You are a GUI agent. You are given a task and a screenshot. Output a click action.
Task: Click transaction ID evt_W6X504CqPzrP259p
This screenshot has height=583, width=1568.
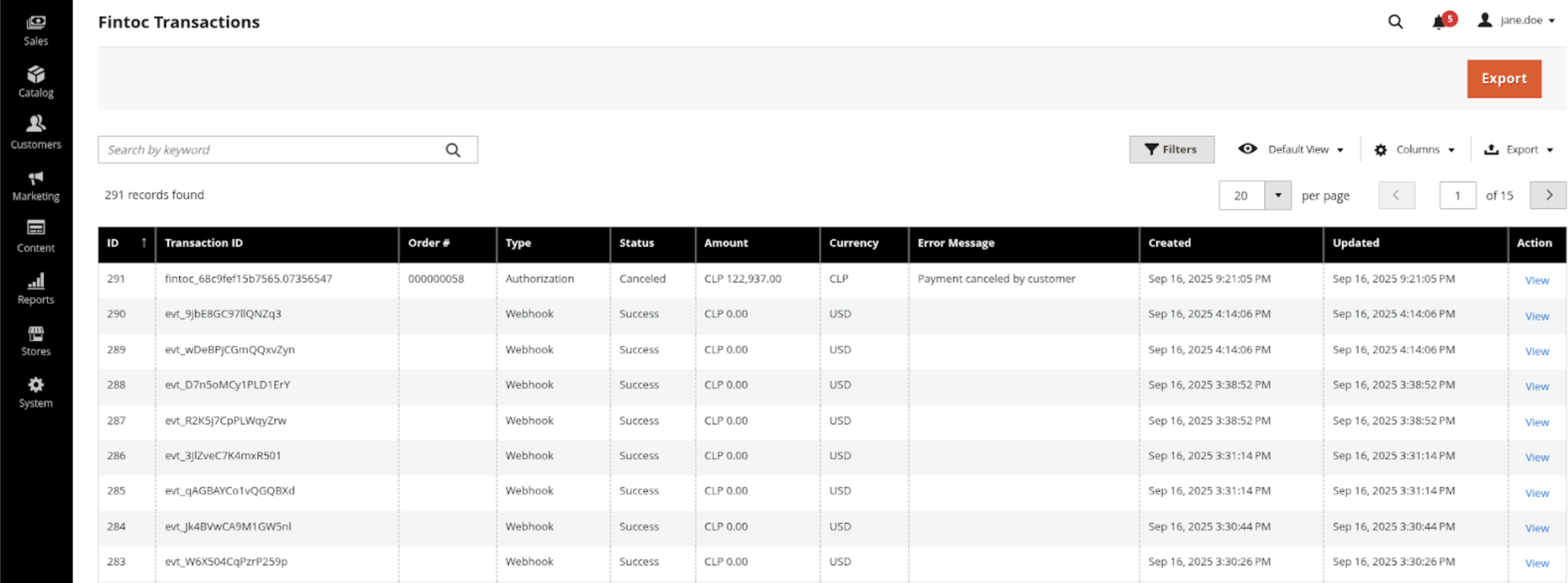coord(226,562)
